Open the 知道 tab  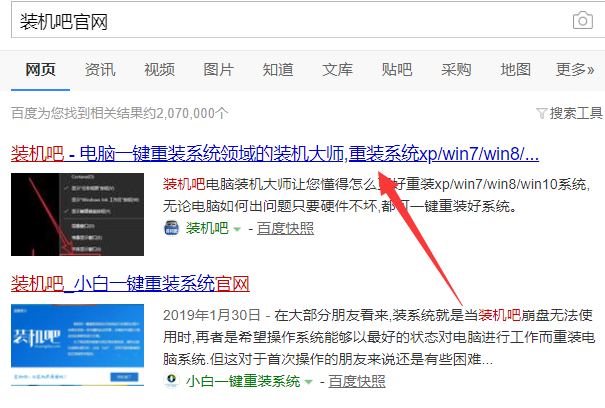(x=278, y=70)
